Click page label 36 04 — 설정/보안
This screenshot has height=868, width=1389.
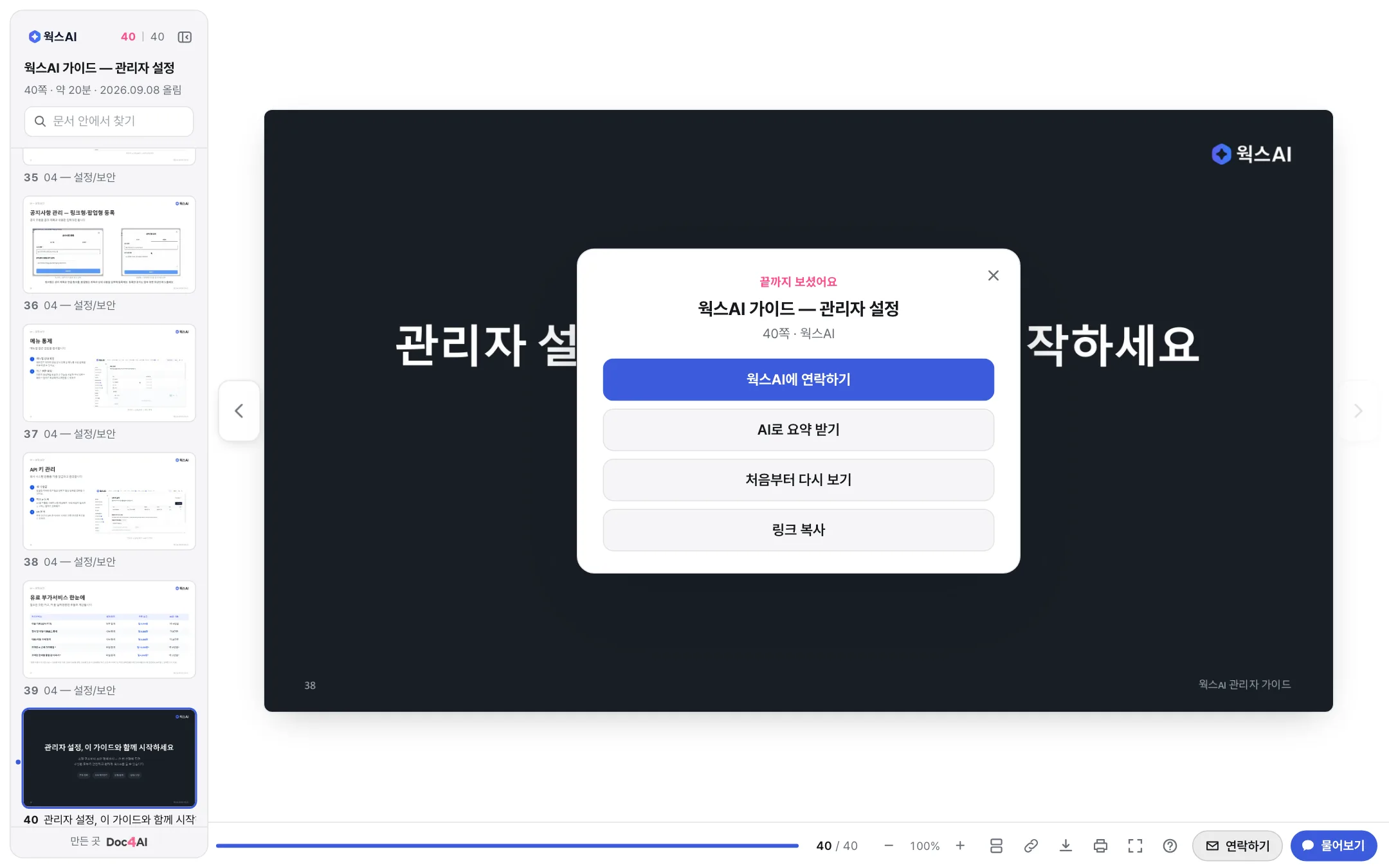[70, 305]
